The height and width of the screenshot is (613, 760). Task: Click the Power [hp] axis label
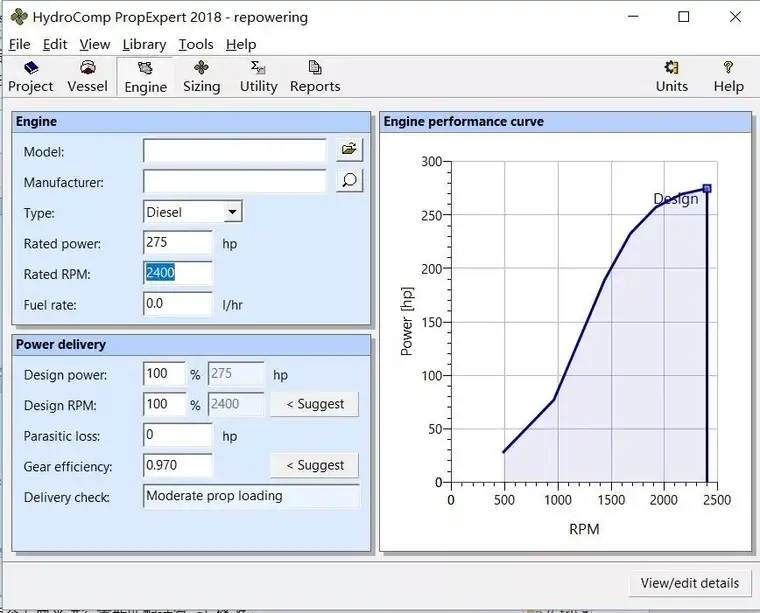407,321
